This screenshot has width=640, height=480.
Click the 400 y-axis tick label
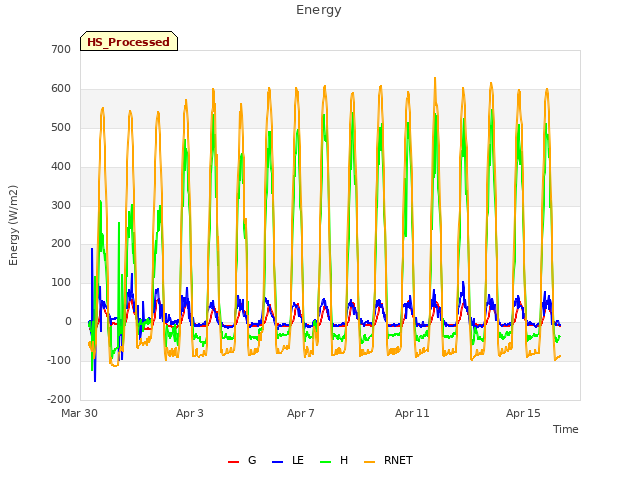(61, 167)
